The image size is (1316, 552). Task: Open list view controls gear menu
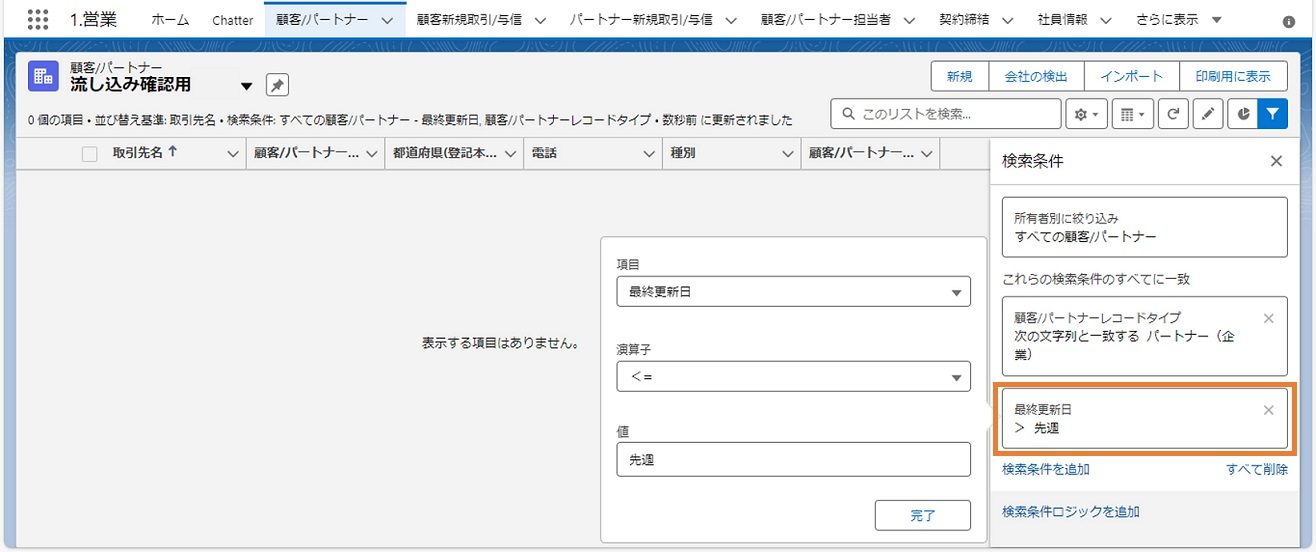[1086, 114]
